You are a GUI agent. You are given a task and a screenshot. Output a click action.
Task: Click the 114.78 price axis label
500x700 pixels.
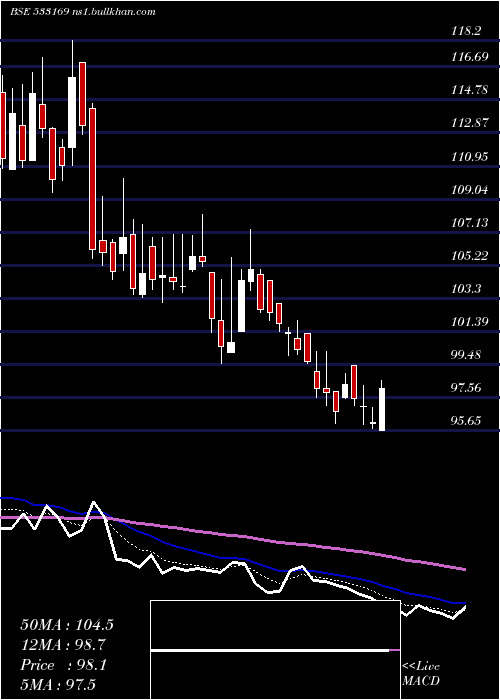469,90
